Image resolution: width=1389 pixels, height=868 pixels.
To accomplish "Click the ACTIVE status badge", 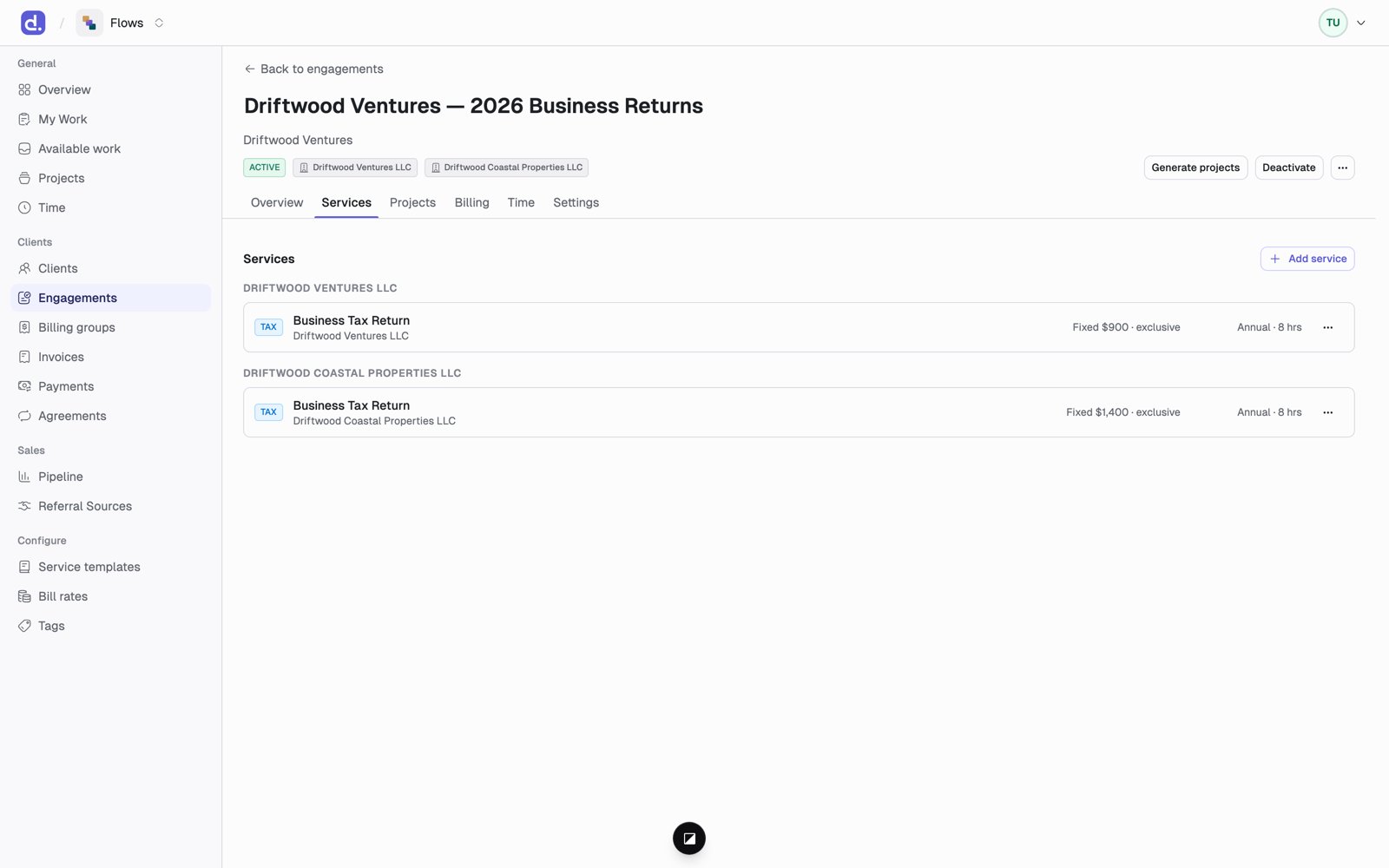I will point(264,168).
